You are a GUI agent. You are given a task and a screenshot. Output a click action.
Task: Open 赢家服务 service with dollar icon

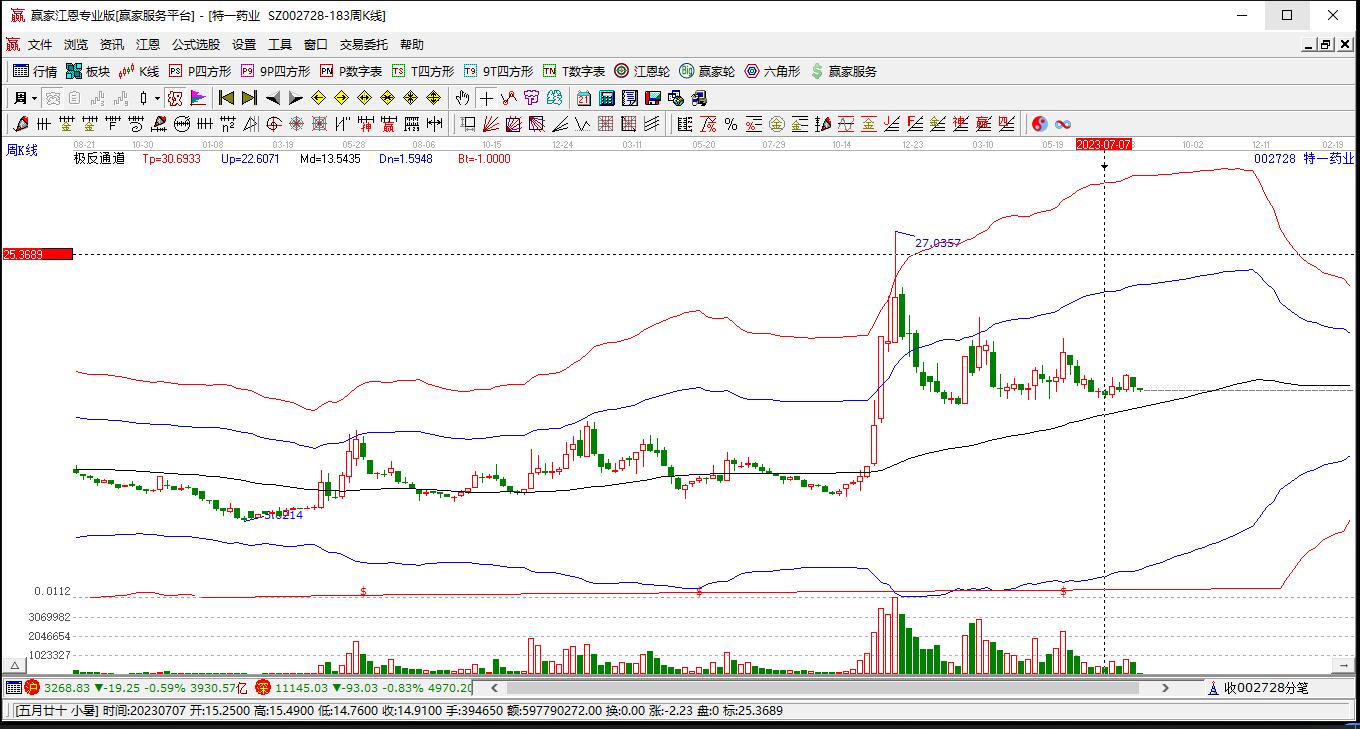(844, 71)
